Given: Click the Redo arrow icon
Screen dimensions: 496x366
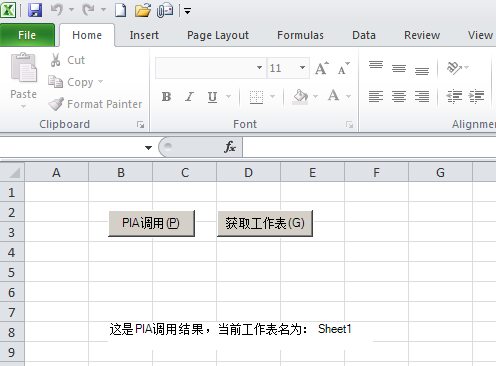Looking at the screenshot, I should (x=88, y=10).
